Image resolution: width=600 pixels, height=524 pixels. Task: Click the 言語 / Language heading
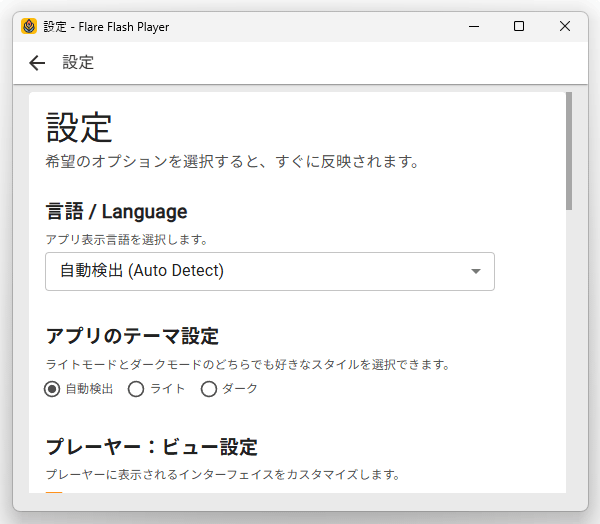[116, 212]
